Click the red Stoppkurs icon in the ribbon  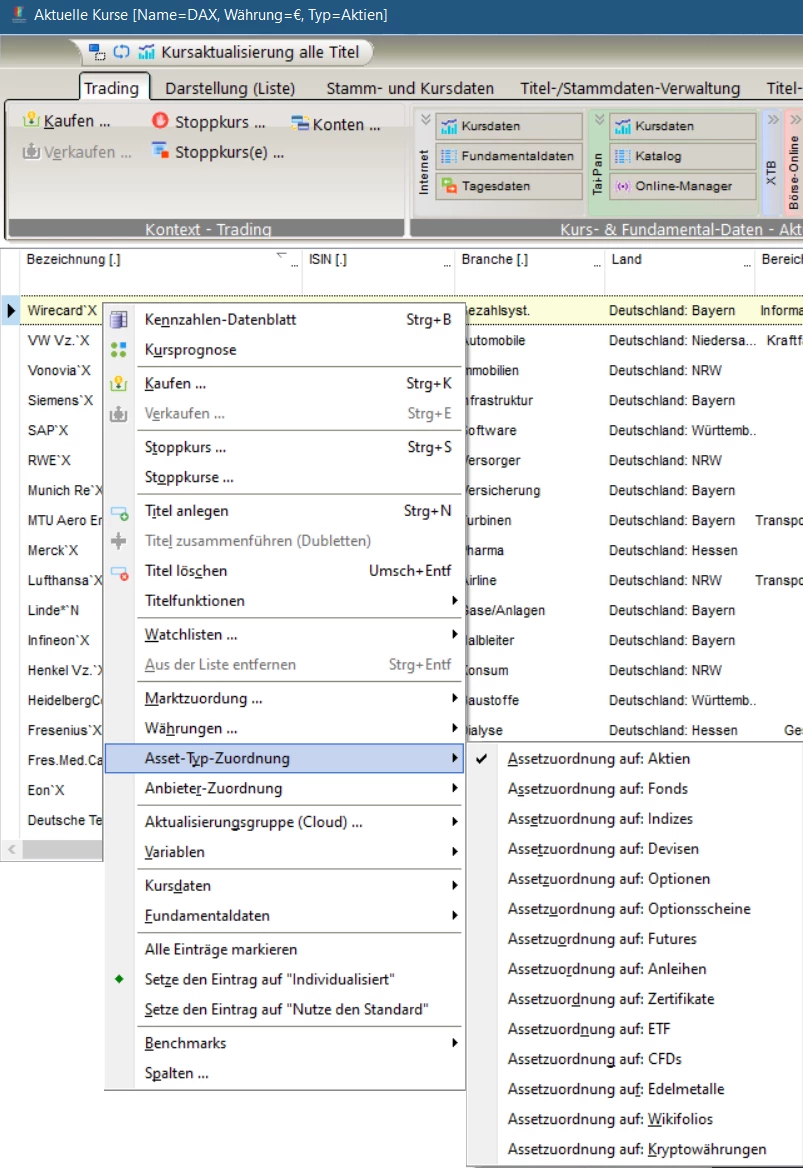click(x=160, y=120)
